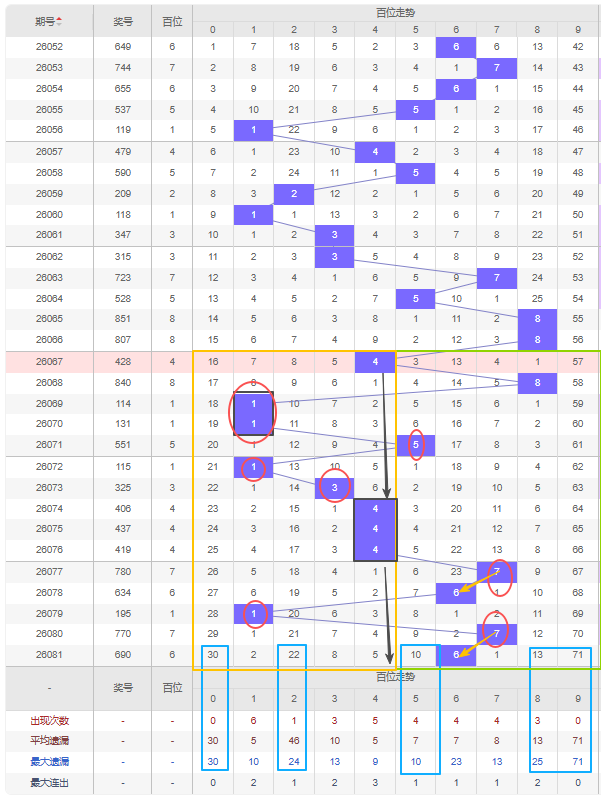Click the 最大连出 statistics row label
This screenshot has height=795, width=601.
click(49, 783)
